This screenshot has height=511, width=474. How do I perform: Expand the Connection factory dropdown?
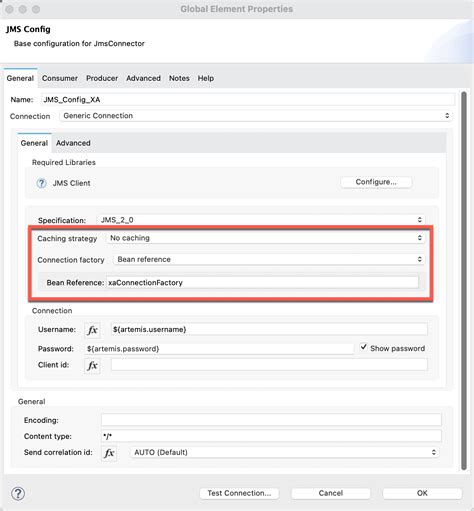click(x=269, y=259)
